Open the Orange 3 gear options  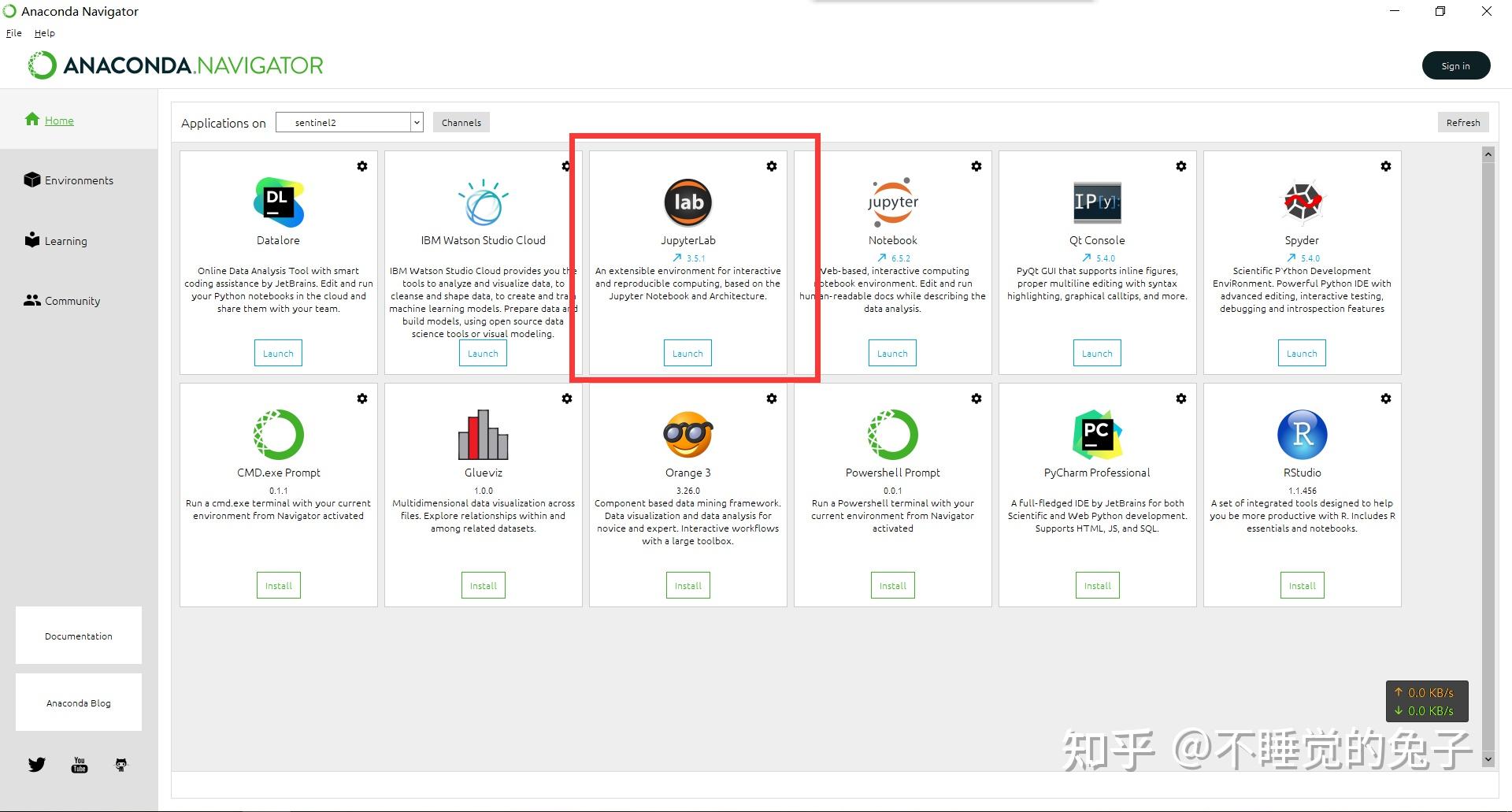(x=772, y=399)
